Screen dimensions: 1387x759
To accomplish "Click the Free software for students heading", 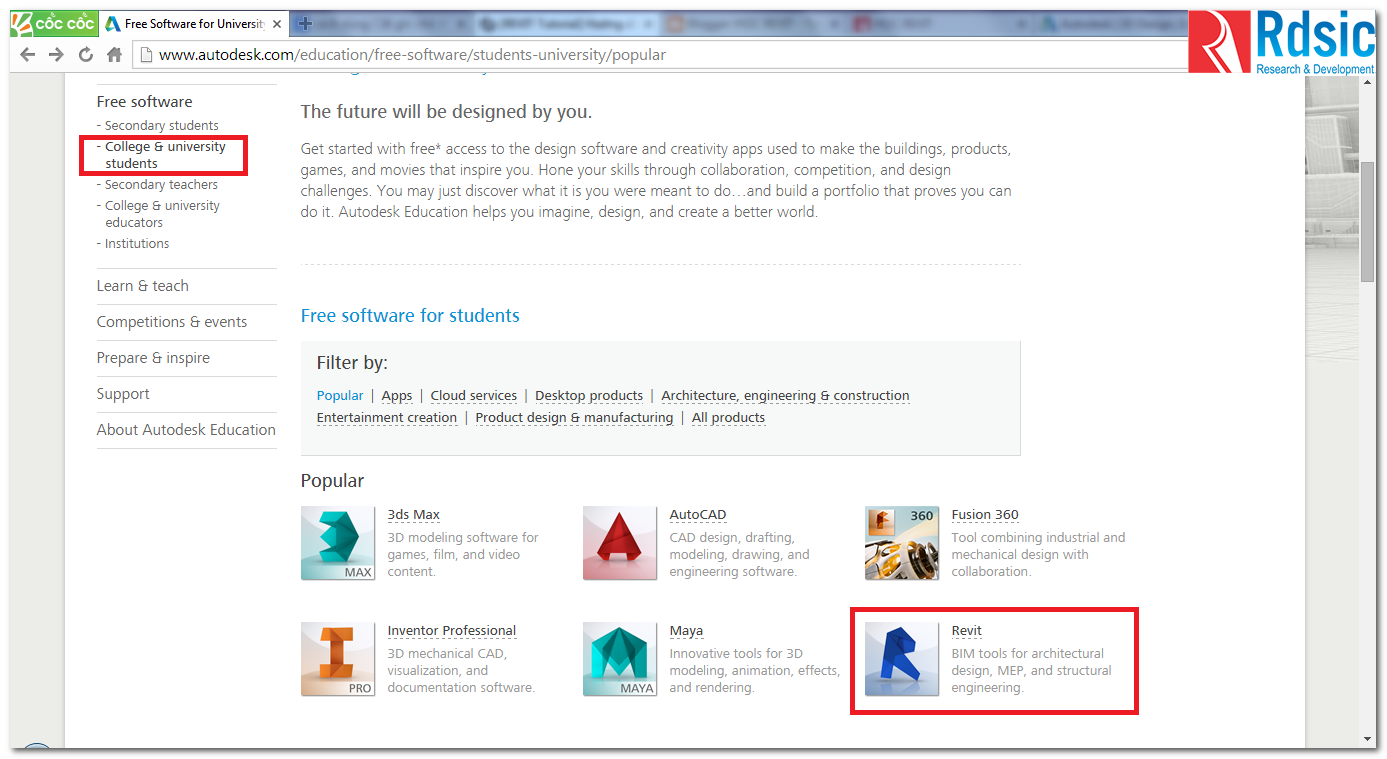I will click(x=410, y=316).
